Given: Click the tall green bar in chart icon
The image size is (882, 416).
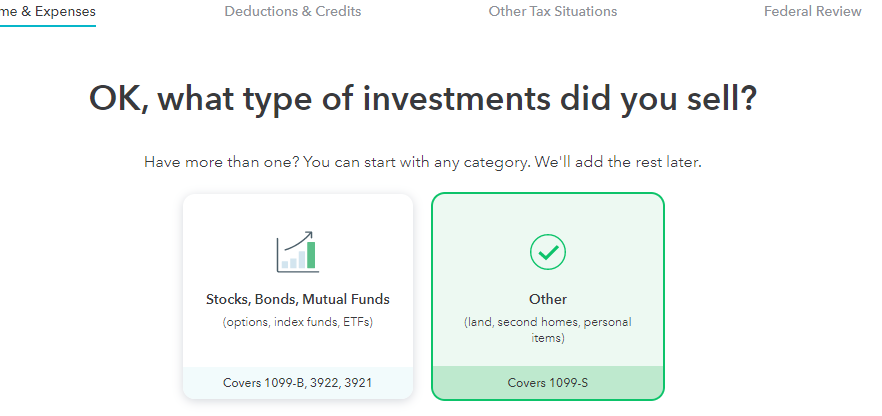Looking at the screenshot, I should click(311, 255).
